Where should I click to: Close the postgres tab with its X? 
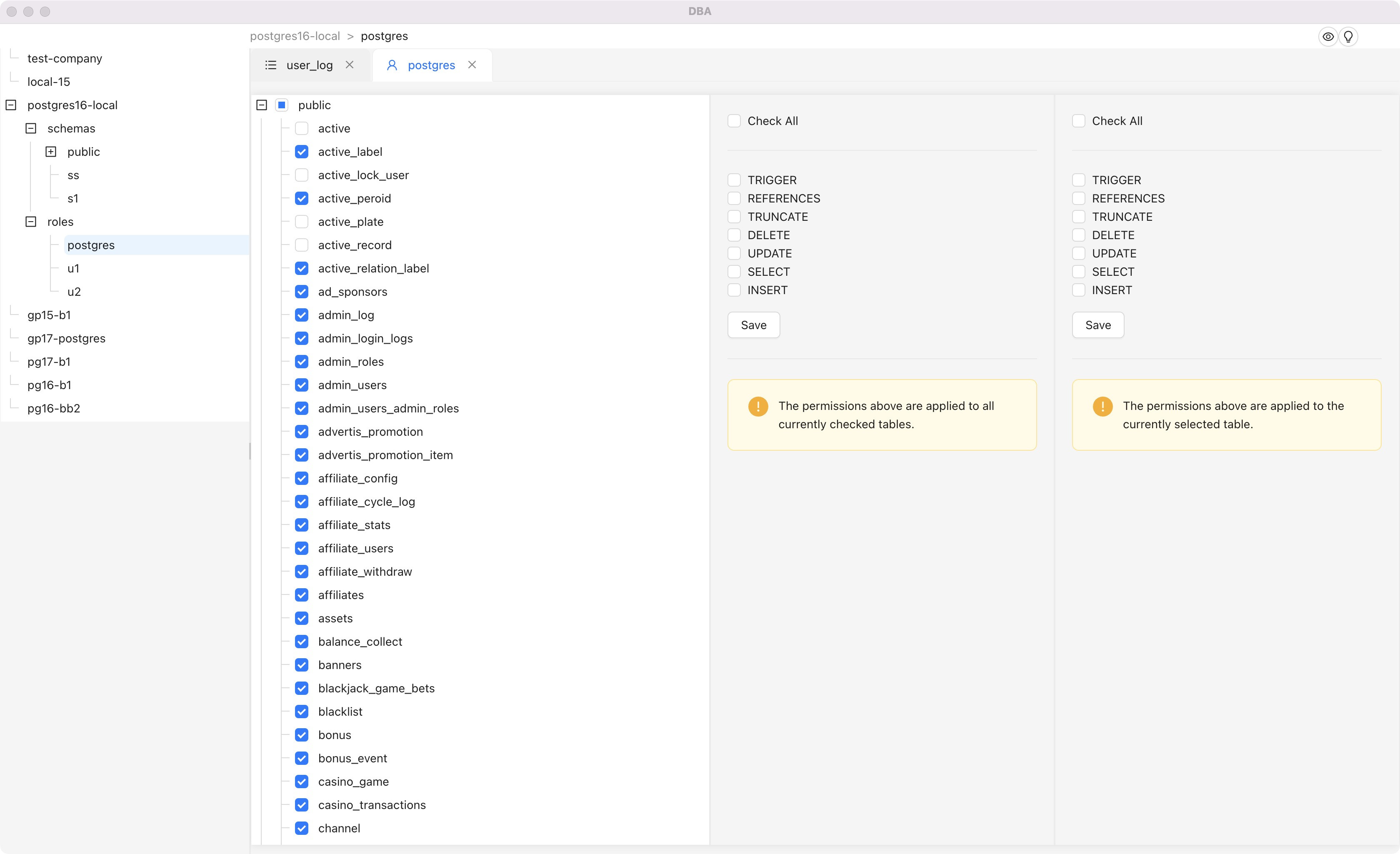pos(472,65)
